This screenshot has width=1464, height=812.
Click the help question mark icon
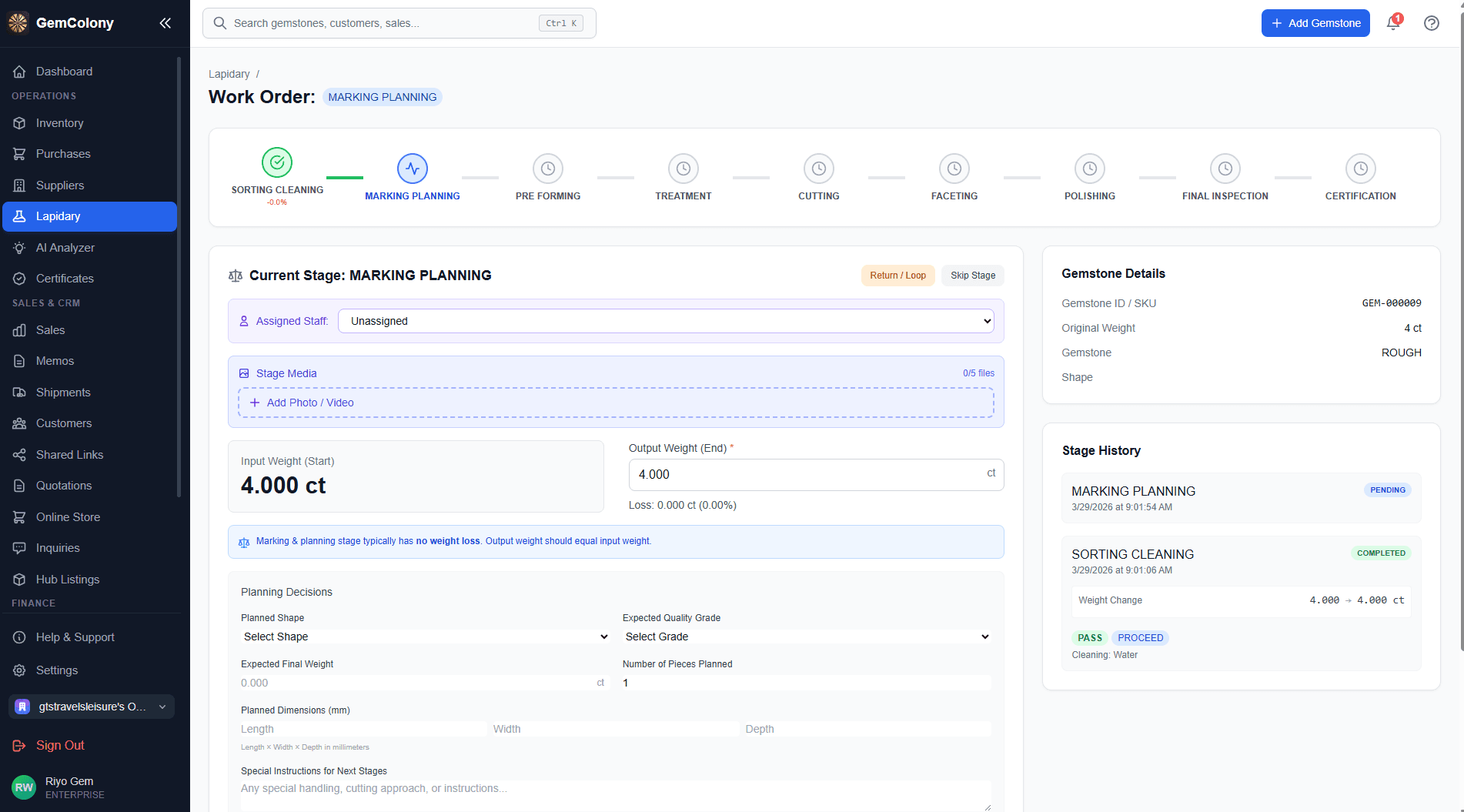tap(1431, 23)
